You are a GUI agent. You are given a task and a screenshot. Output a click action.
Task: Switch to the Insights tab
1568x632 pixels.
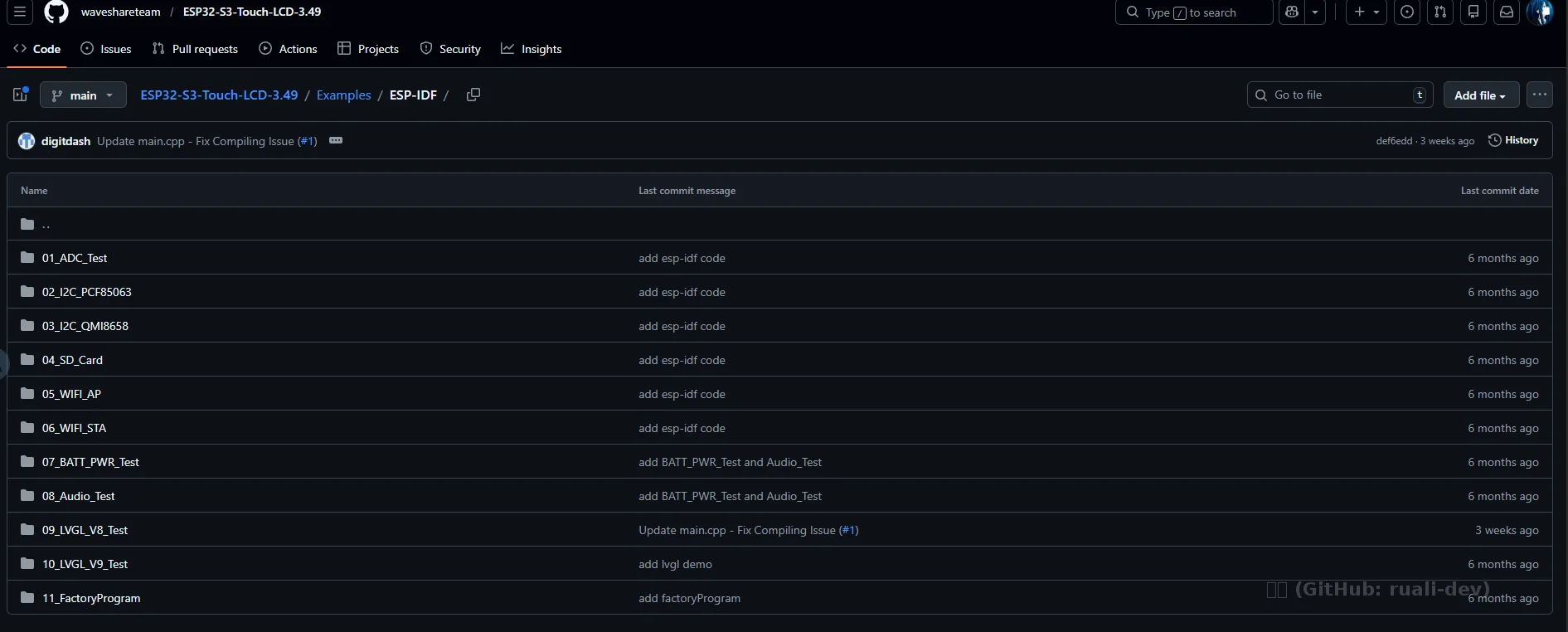pyautogui.click(x=531, y=49)
